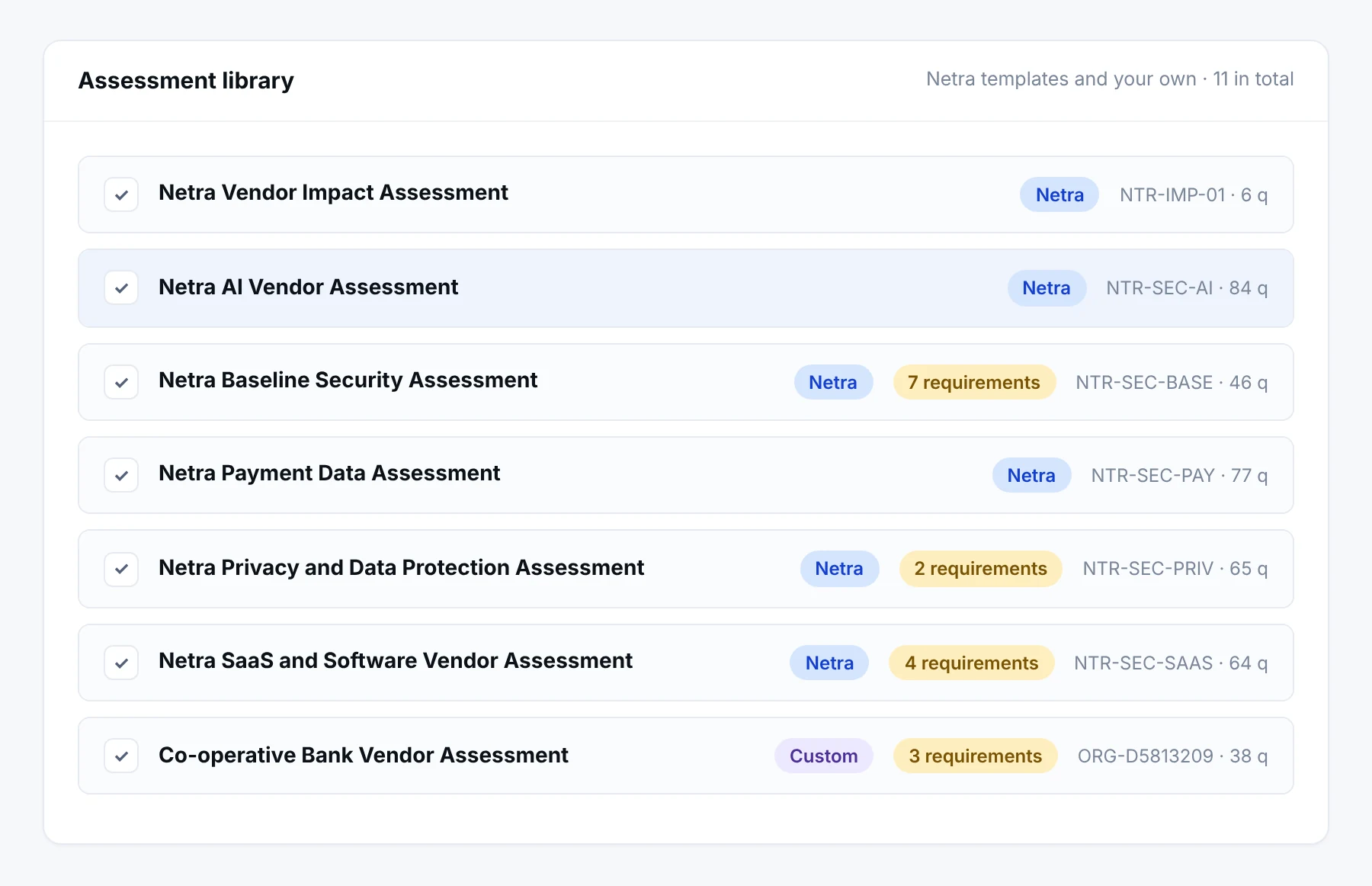Click the 7 requirements badge

[974, 382]
